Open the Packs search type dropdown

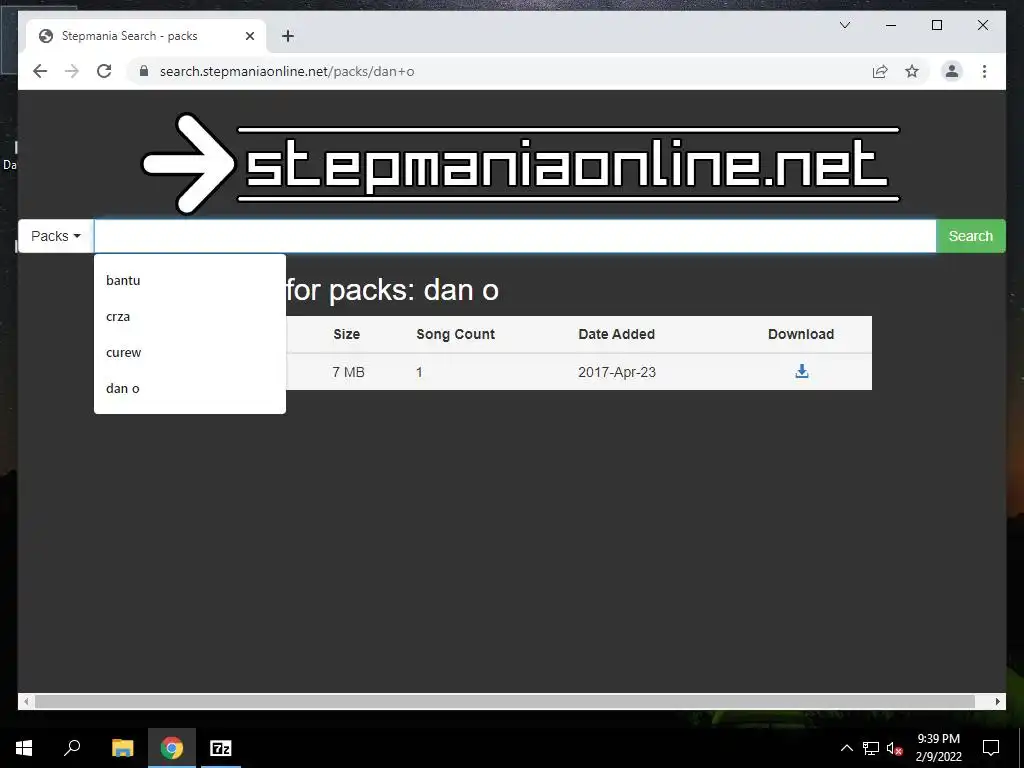click(x=56, y=236)
